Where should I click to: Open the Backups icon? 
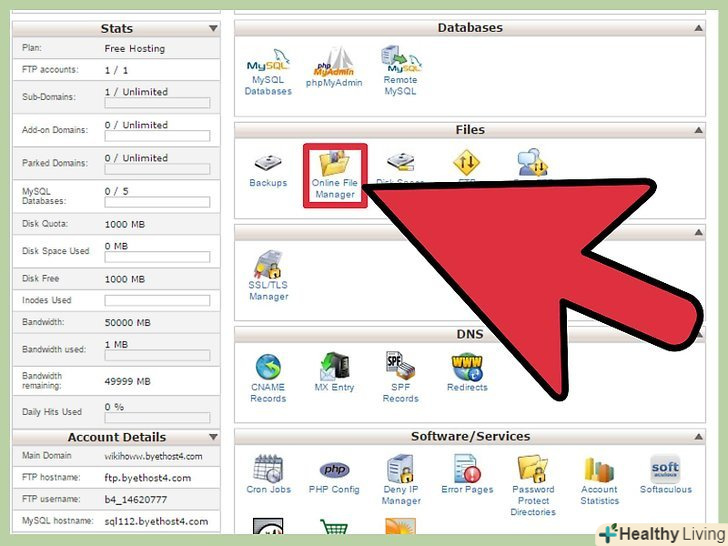(268, 162)
